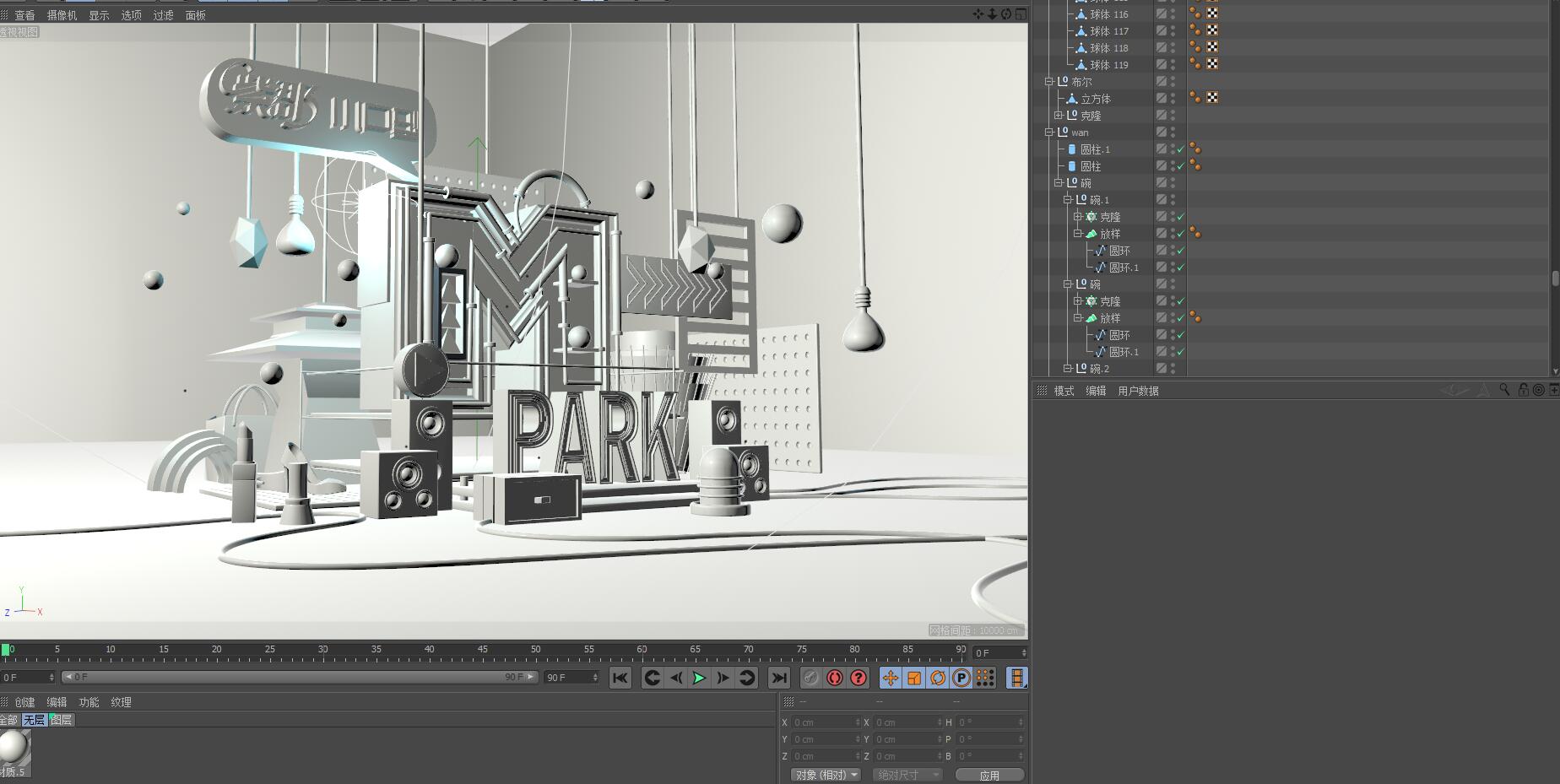Image resolution: width=1560 pixels, height=784 pixels.
Task: Click the cylinder icon of 圆柱
Action: coord(1072,166)
